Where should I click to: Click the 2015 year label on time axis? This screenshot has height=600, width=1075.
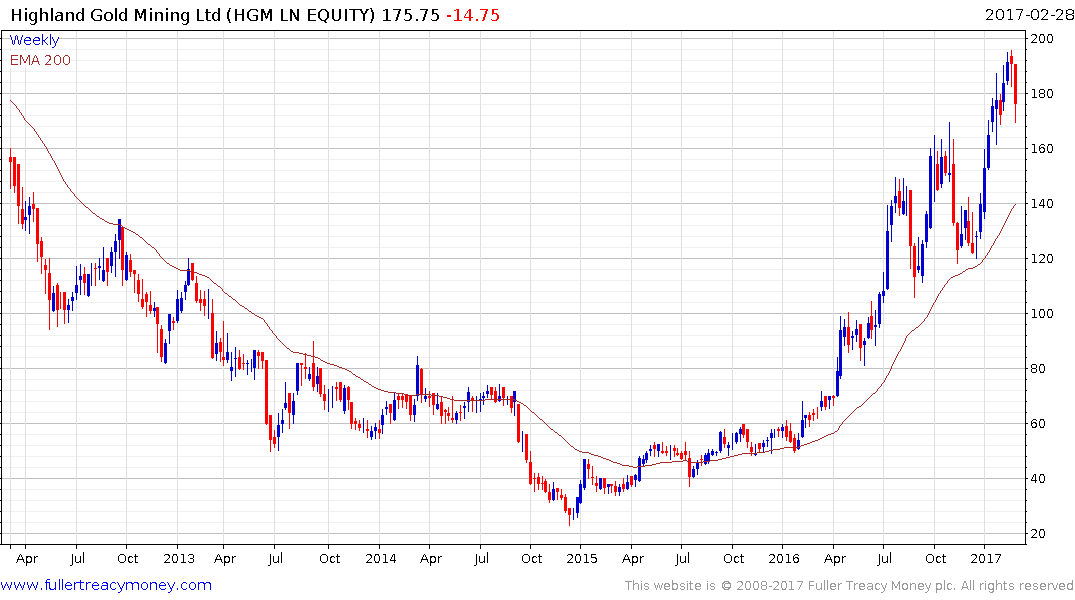[582, 558]
